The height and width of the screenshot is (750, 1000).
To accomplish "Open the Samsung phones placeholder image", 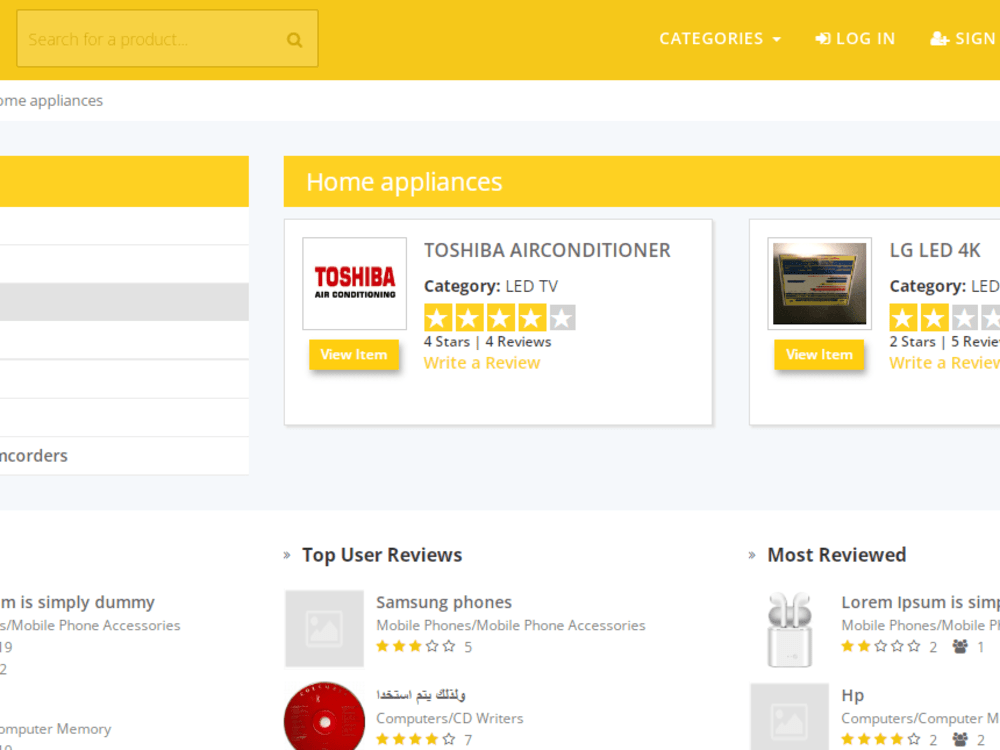I will click(x=324, y=629).
